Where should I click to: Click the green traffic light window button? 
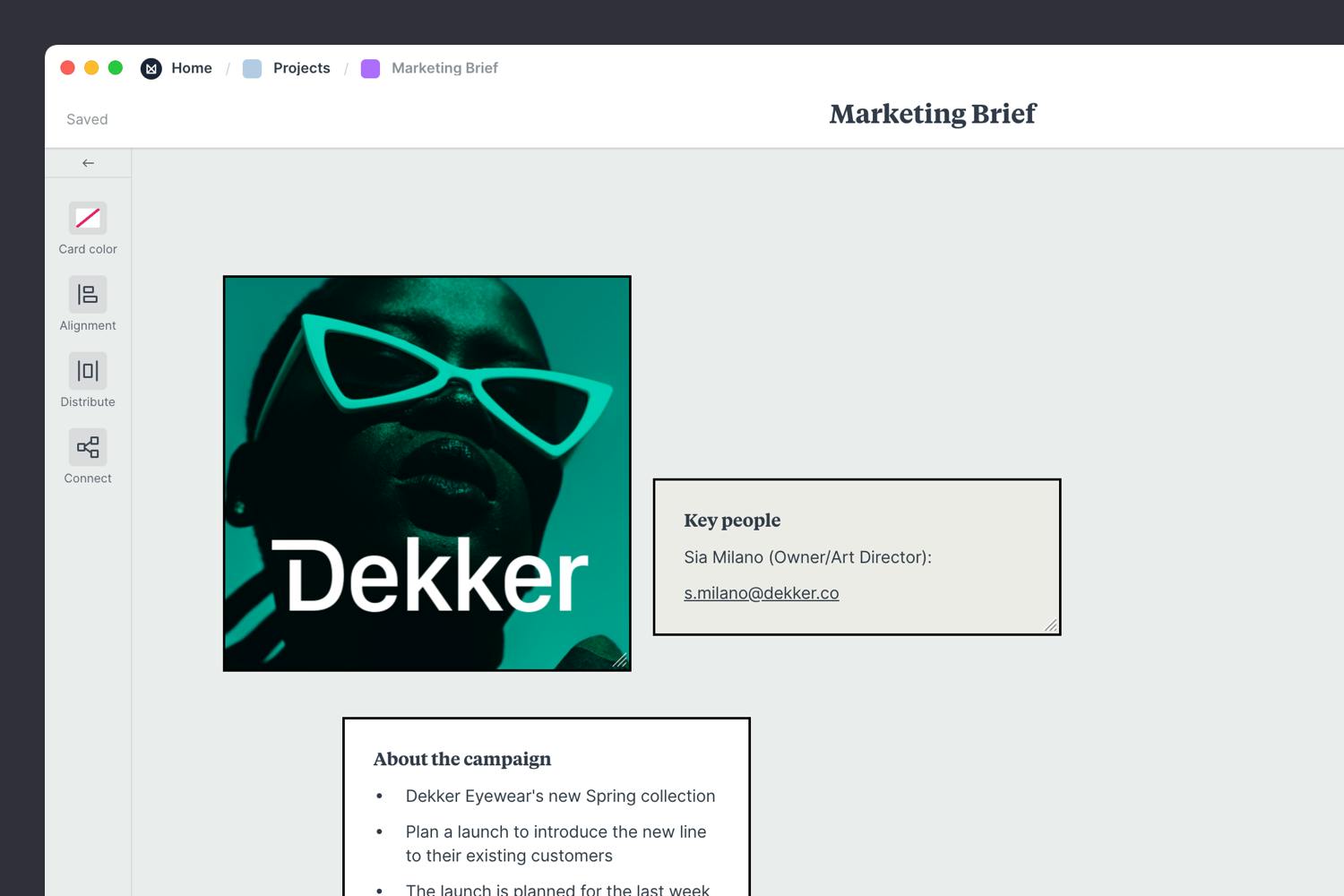coord(116,67)
